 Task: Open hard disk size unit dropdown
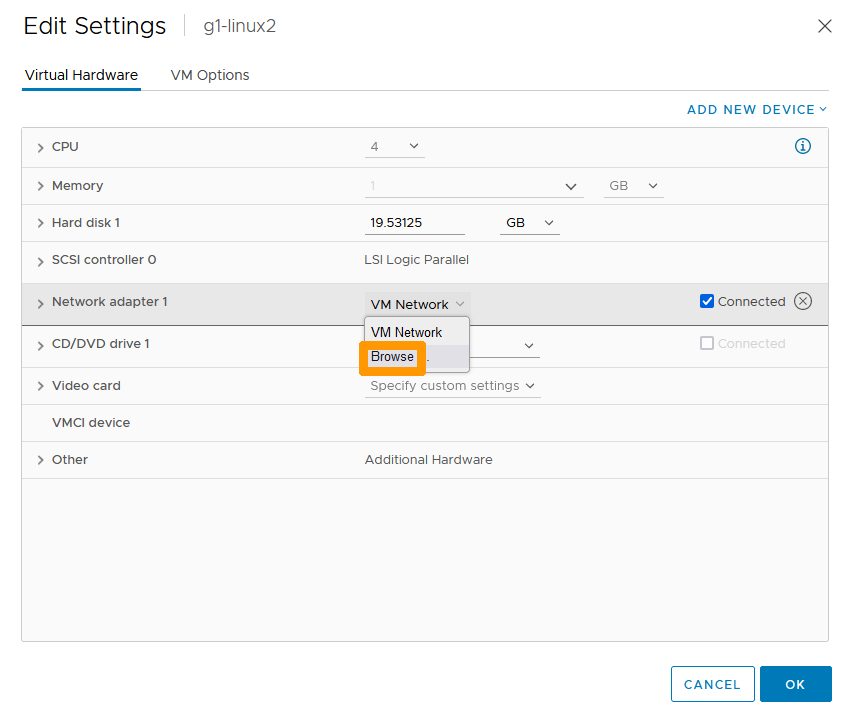coord(529,223)
